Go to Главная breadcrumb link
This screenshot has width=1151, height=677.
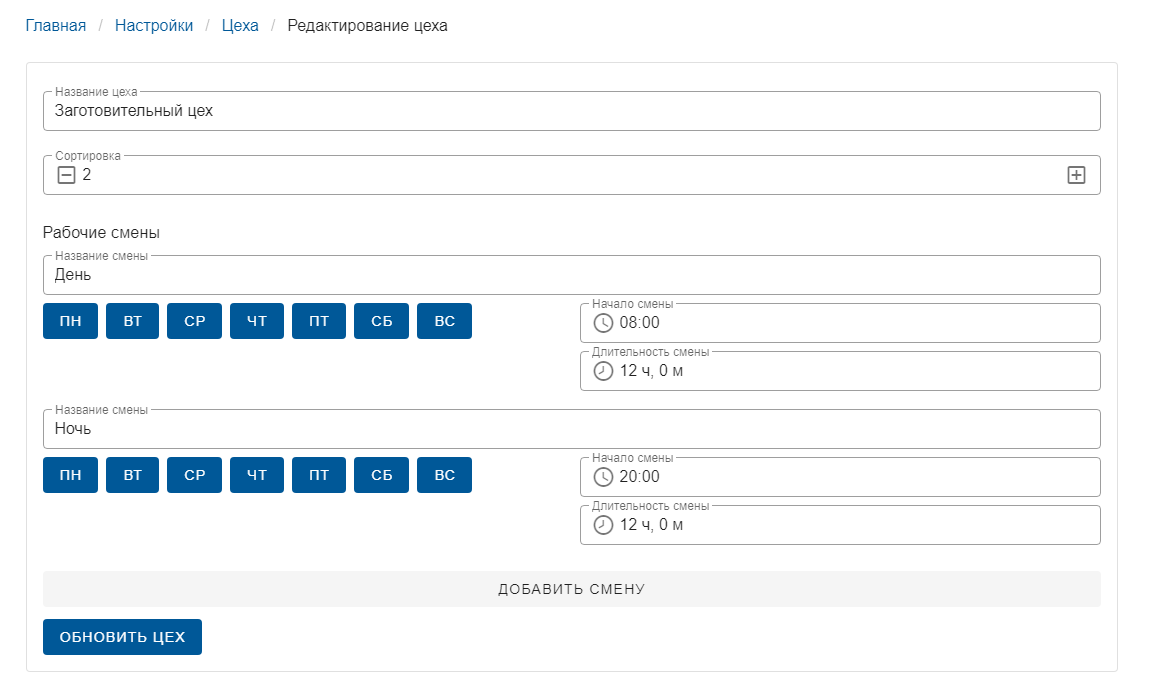[x=56, y=26]
